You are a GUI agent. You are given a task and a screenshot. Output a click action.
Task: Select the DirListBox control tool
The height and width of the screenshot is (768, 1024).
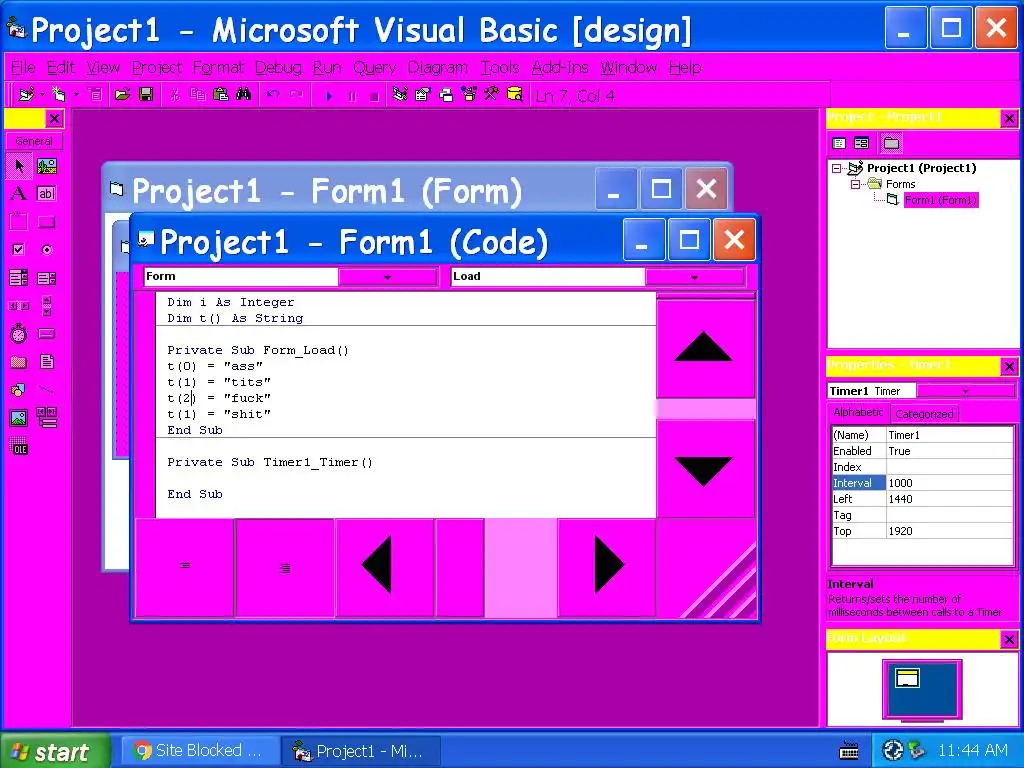pyautogui.click(x=19, y=362)
